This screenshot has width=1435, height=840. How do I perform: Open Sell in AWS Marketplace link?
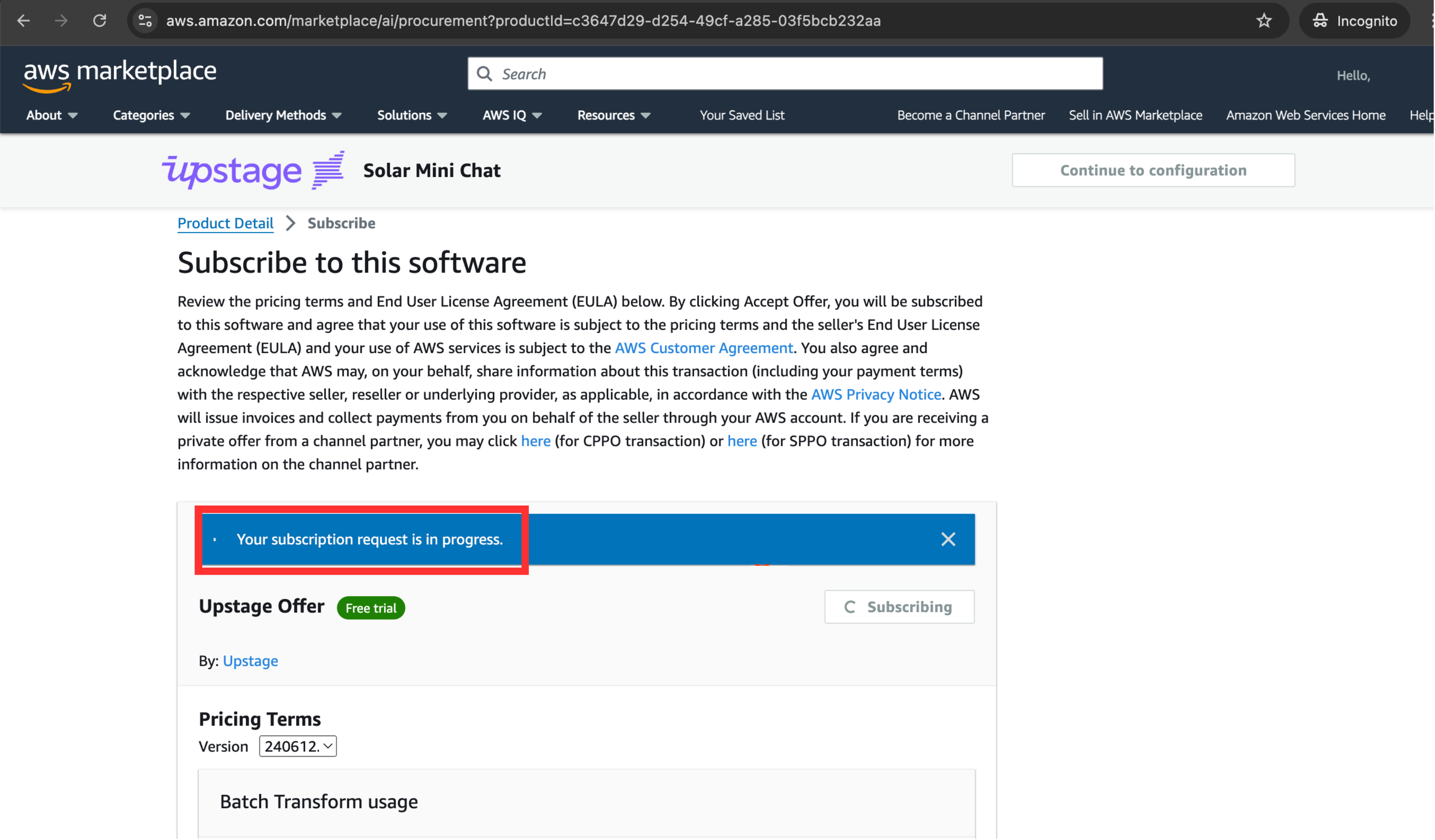point(1136,116)
